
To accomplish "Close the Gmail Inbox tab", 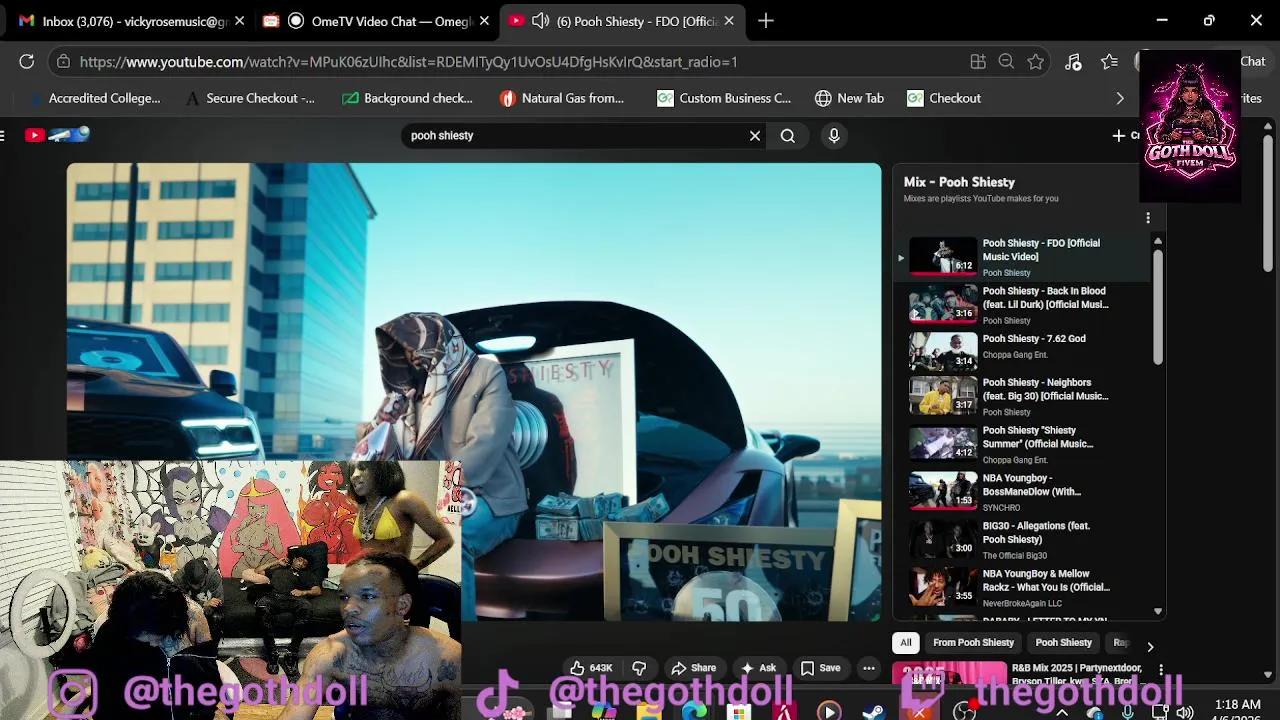I will pos(239,20).
